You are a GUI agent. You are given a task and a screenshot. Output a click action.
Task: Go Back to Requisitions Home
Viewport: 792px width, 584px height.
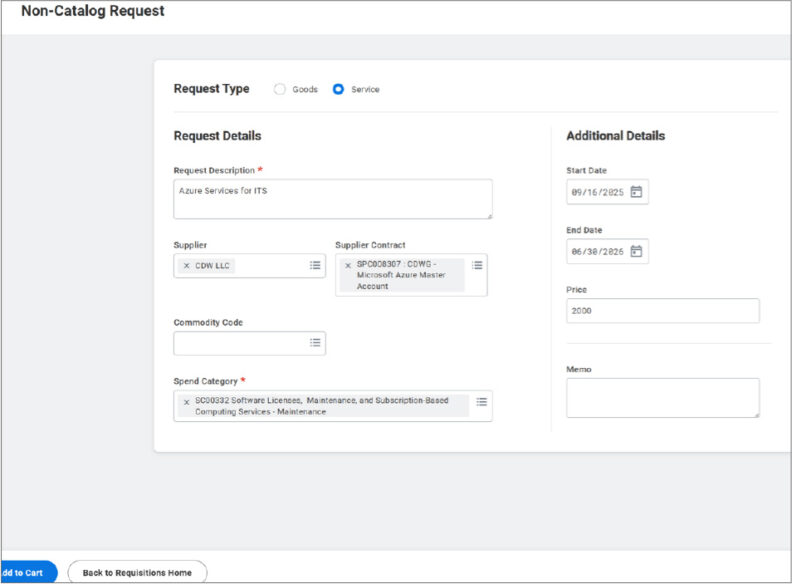[x=137, y=572]
